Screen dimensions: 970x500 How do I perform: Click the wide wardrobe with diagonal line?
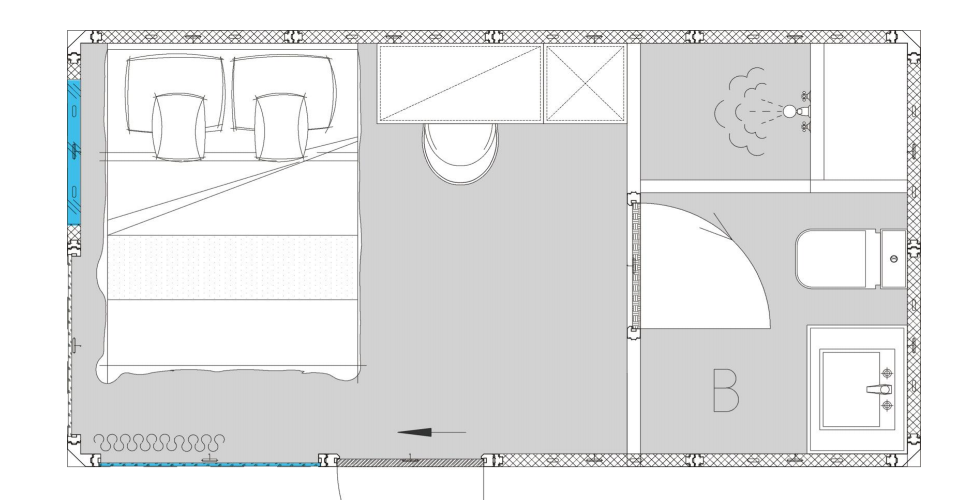pos(459,84)
